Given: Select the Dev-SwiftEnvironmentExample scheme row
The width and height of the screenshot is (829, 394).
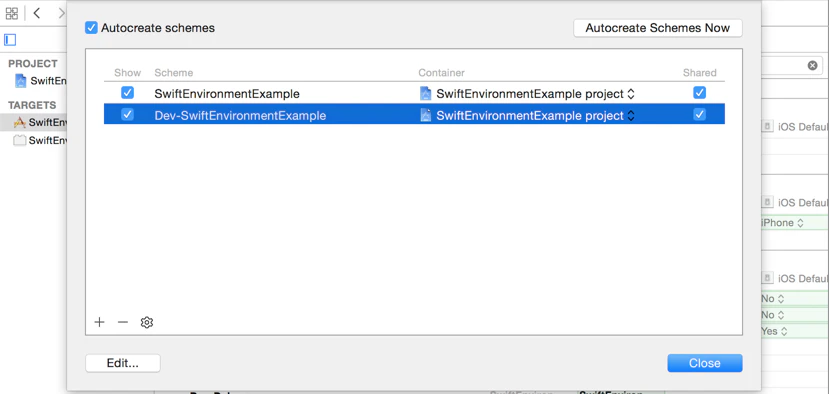Looking at the screenshot, I should (x=414, y=114).
